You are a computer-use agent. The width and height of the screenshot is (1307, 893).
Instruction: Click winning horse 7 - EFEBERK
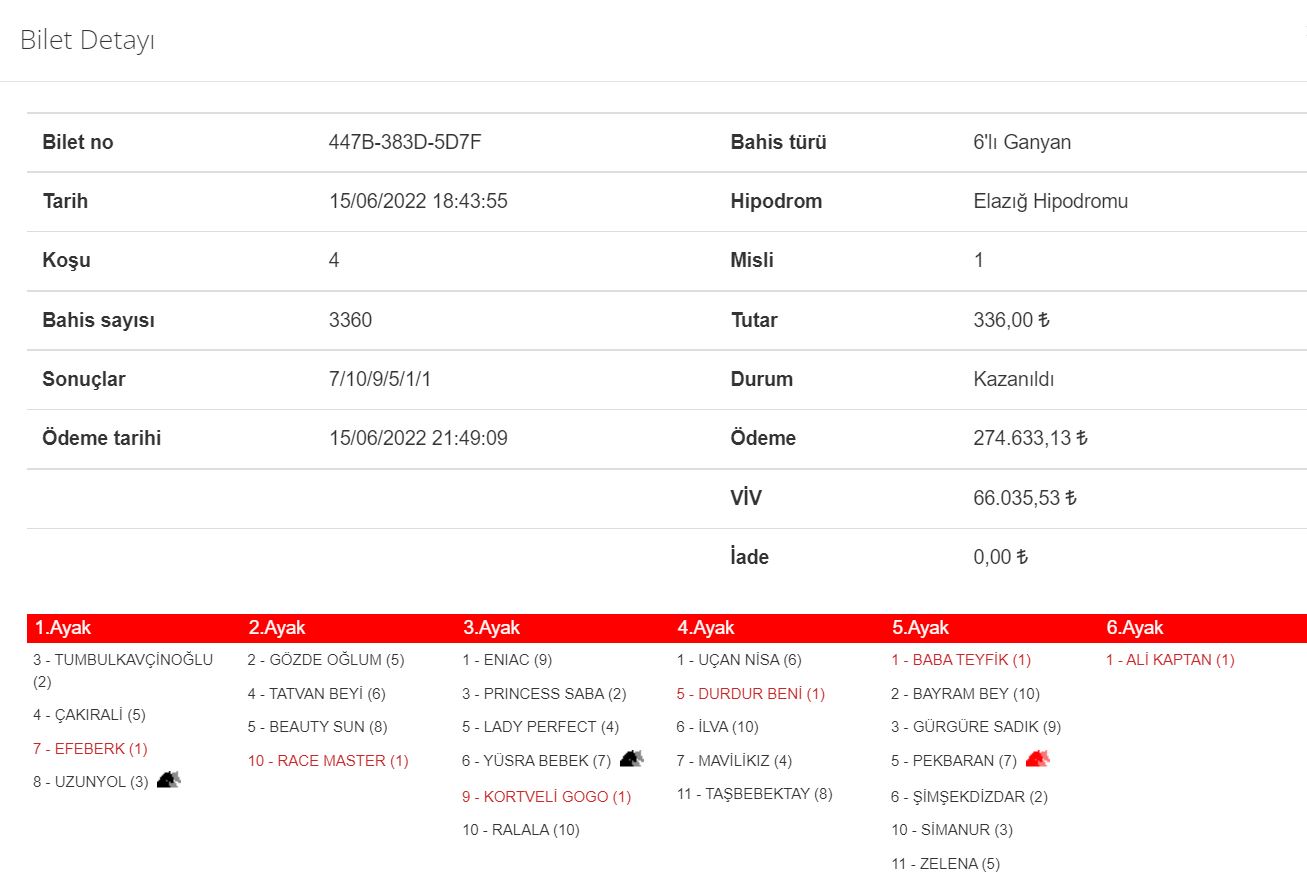(90, 748)
